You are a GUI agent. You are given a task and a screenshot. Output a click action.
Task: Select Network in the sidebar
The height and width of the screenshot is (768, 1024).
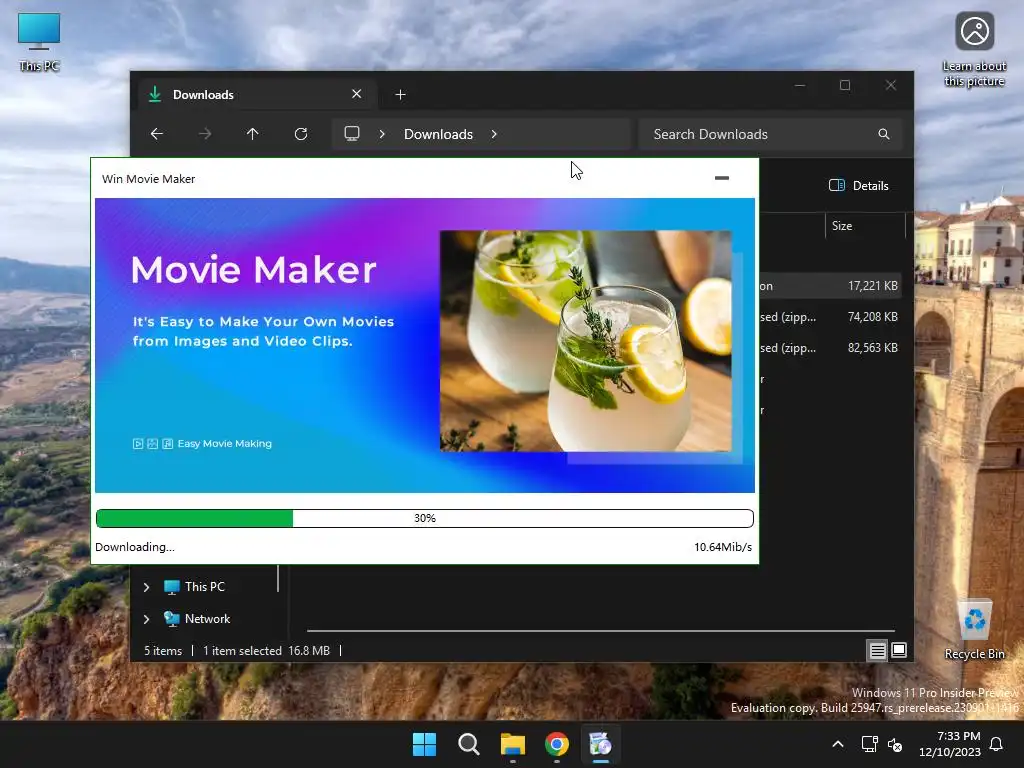click(x=197, y=619)
